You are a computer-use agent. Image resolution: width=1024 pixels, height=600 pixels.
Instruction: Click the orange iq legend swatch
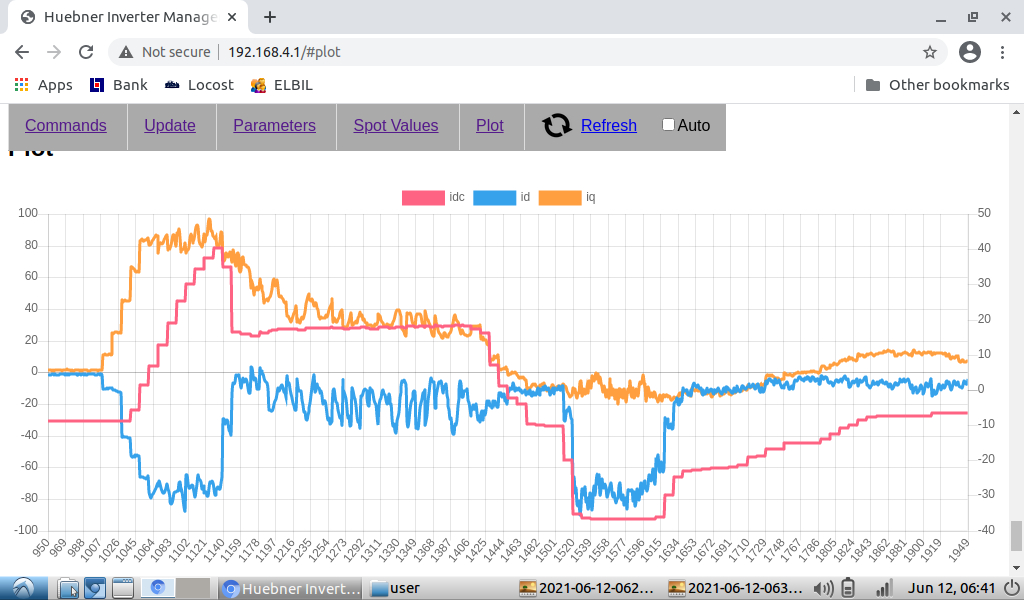click(560, 198)
